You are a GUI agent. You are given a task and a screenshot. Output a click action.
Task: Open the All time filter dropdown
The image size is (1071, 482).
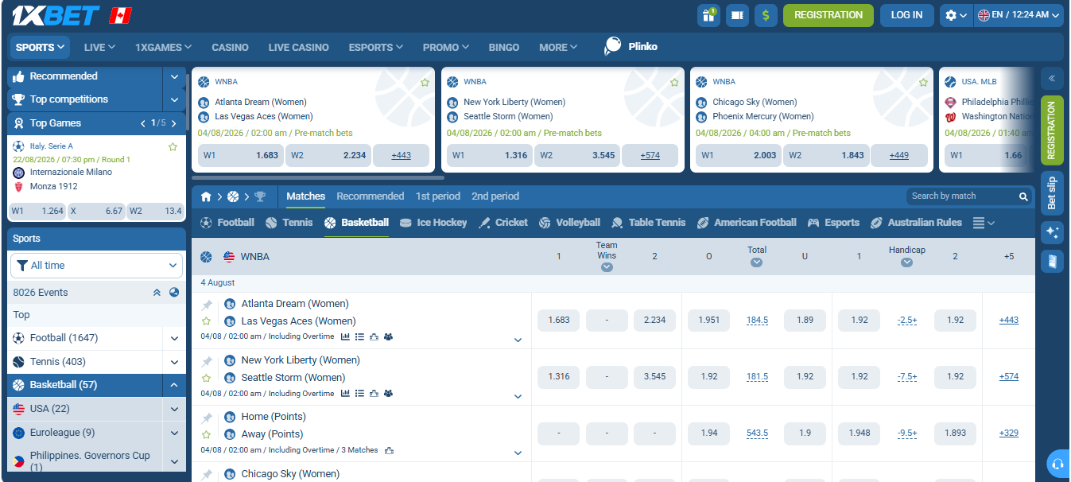point(96,266)
